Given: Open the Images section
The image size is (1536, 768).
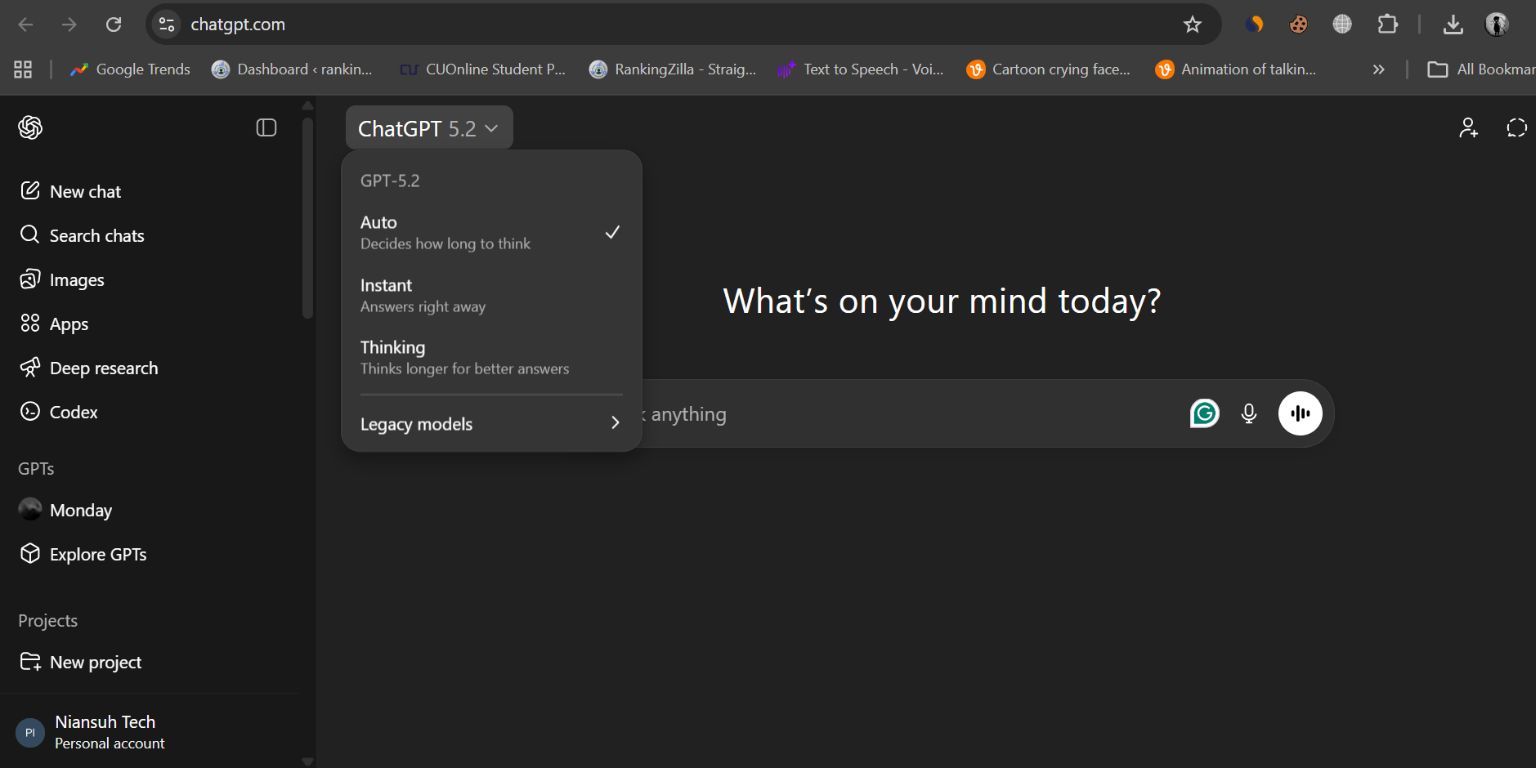Looking at the screenshot, I should click(x=77, y=279).
